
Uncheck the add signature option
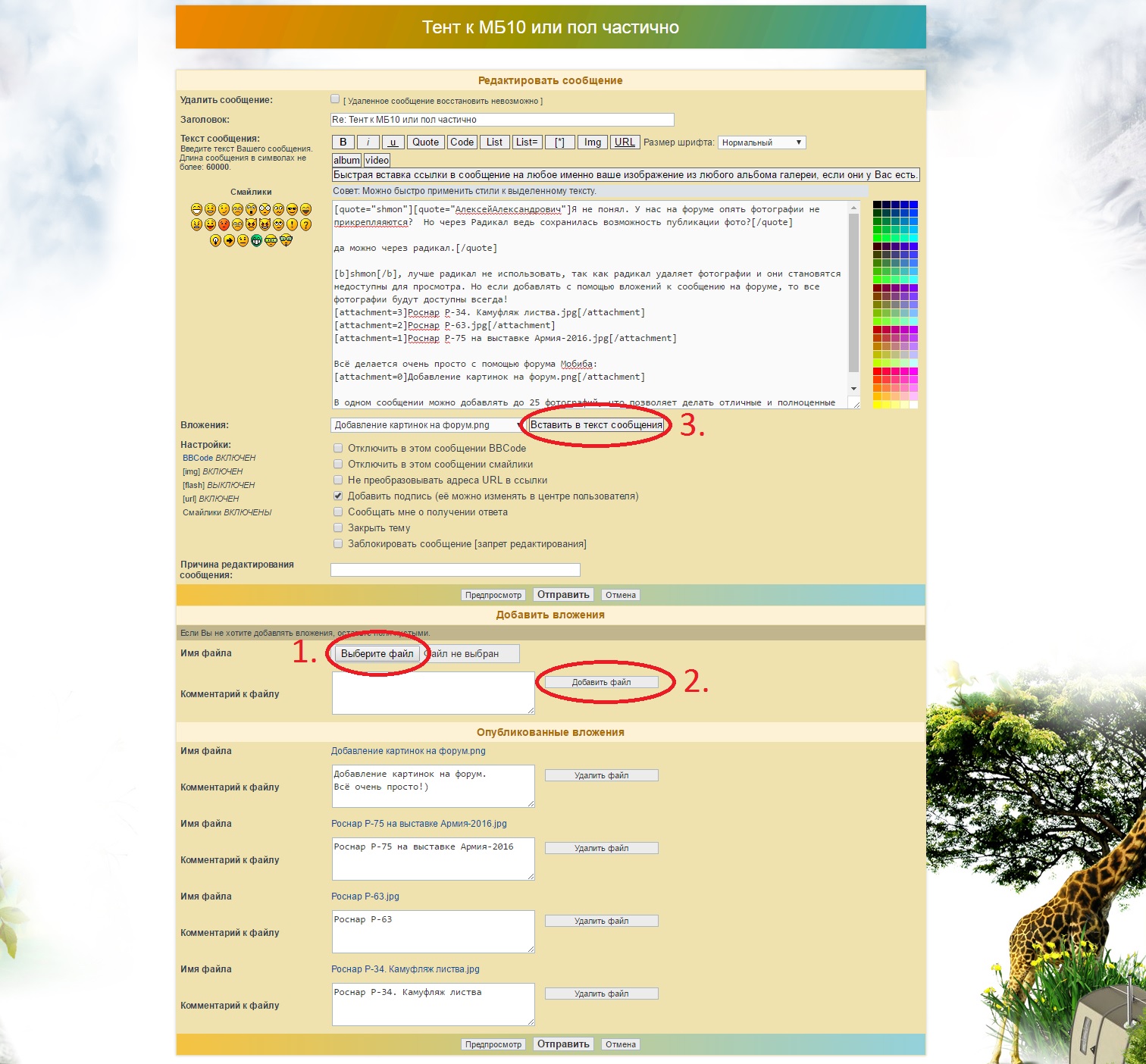pos(338,496)
